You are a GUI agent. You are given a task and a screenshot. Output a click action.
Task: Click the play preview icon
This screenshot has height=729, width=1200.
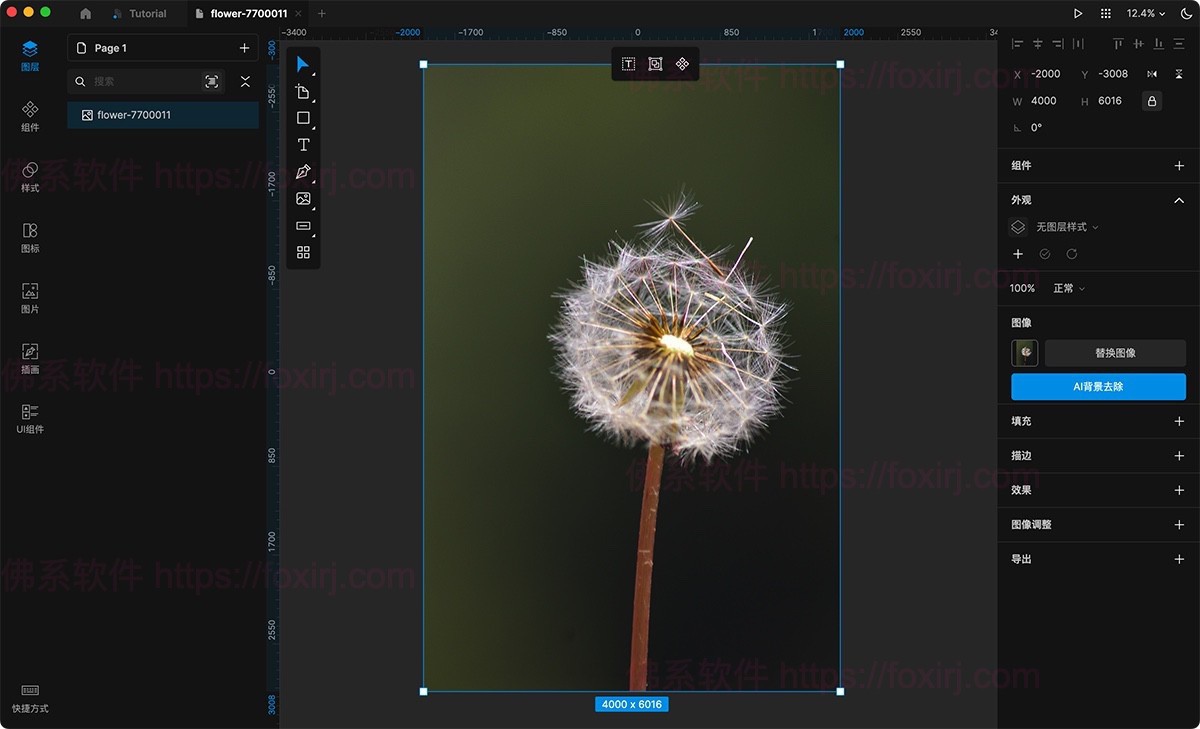pyautogui.click(x=1078, y=14)
